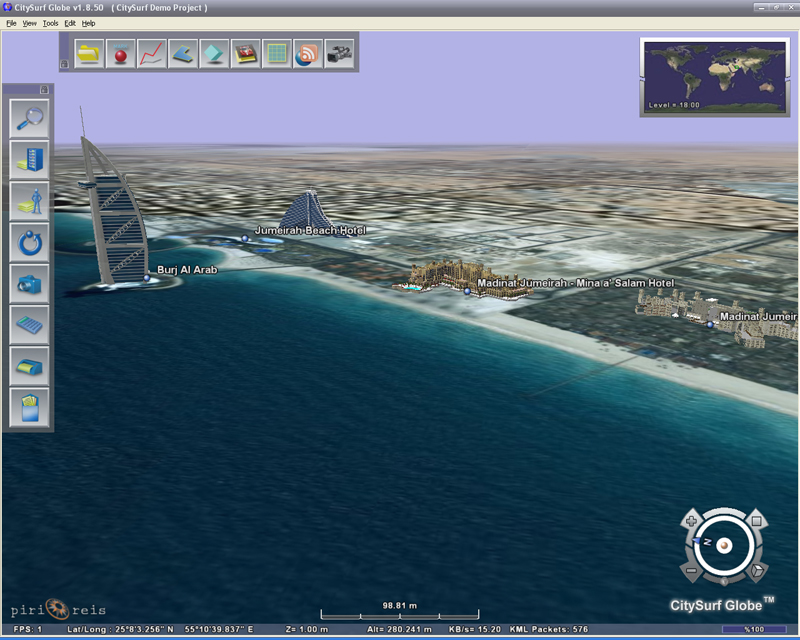
Task: Click the %100 progress bar in status bar
Action: pos(754,629)
